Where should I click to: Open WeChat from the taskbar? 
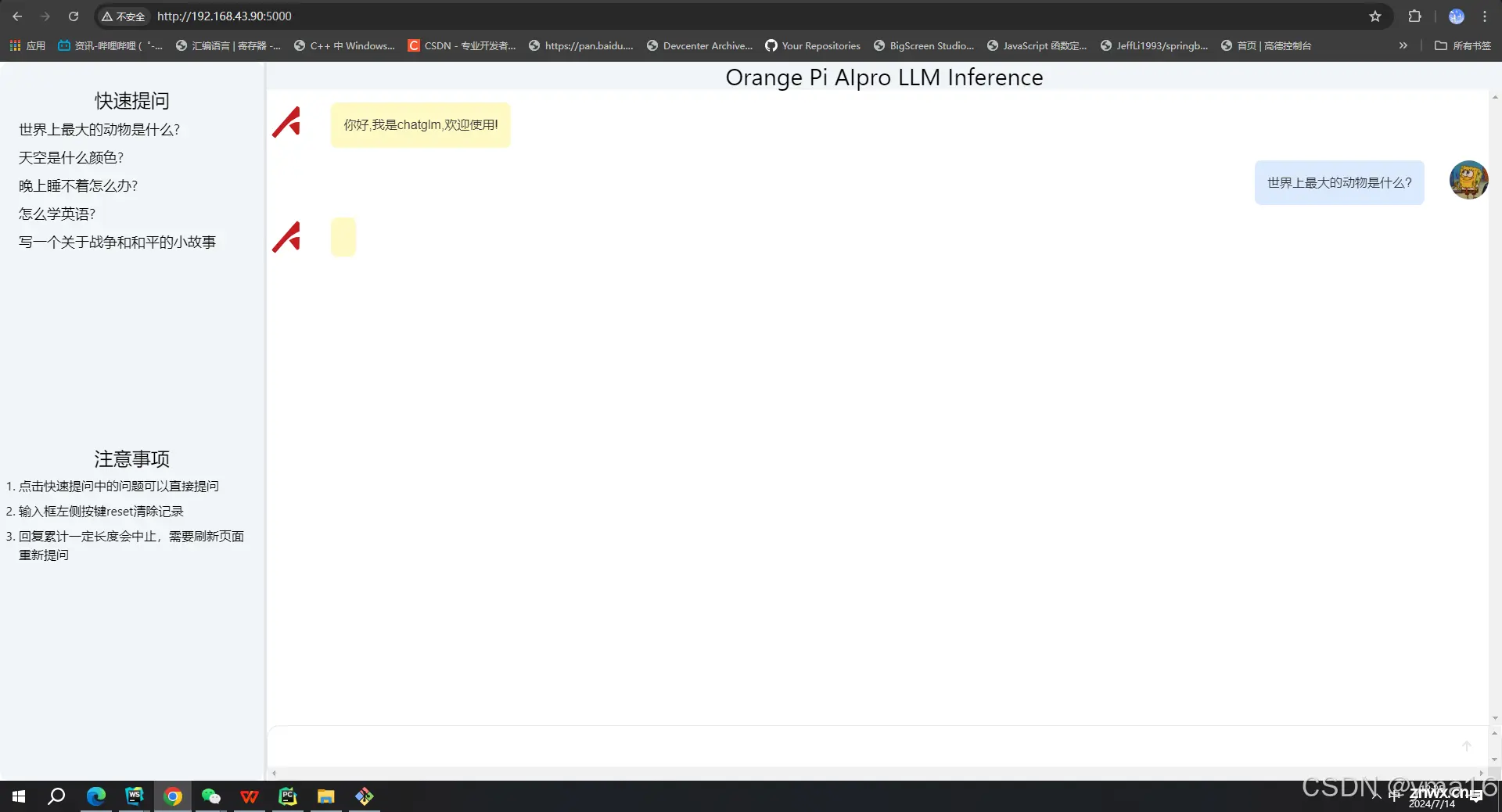(211, 796)
